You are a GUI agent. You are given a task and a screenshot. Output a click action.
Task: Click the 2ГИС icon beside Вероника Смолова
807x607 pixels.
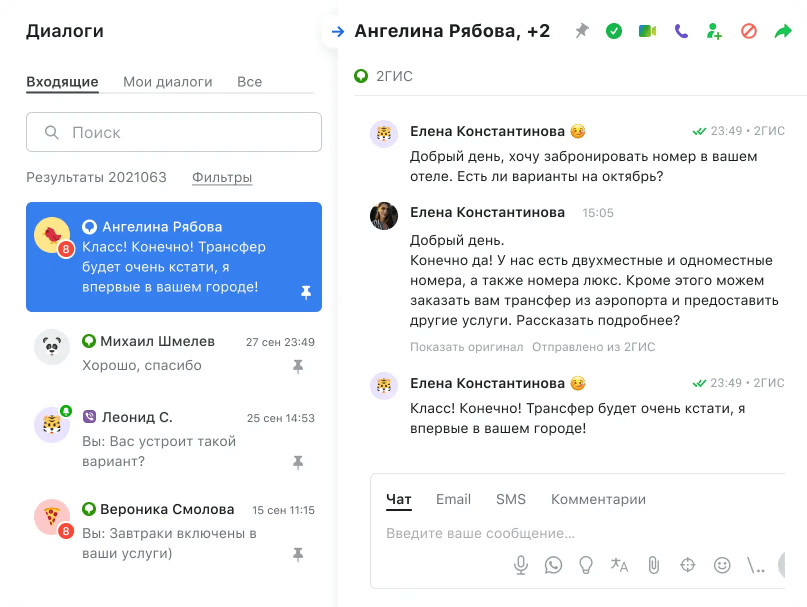point(89,509)
